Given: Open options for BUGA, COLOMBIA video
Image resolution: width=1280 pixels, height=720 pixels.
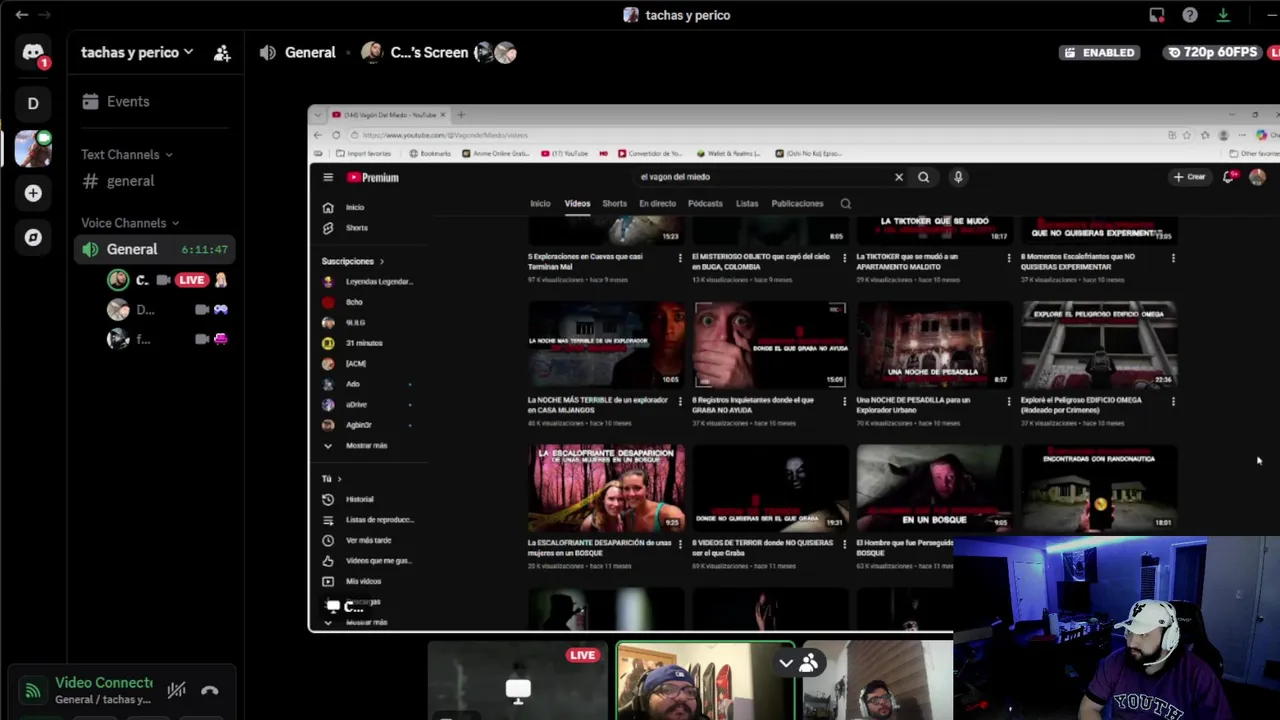Looking at the screenshot, I should pyautogui.click(x=844, y=258).
